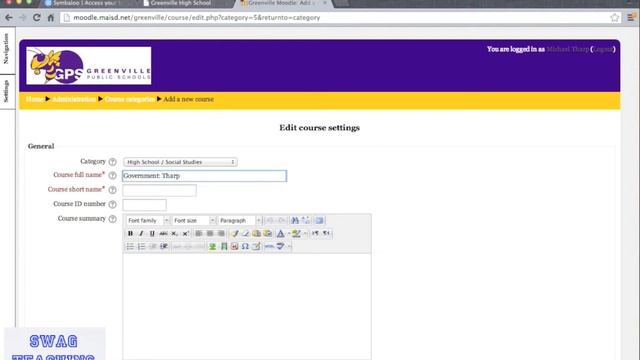Click paste from Word icon
Viewport: 640px width, 360px height.
pyautogui.click(x=268, y=233)
